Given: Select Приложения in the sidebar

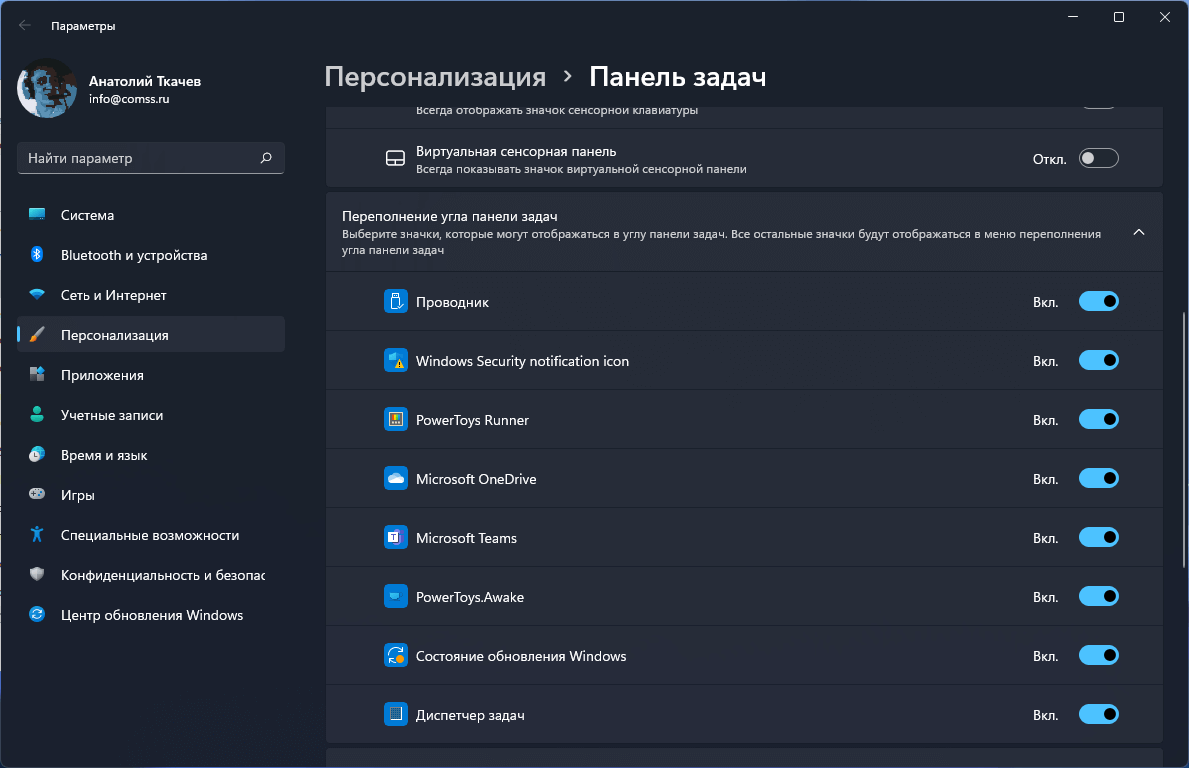Looking at the screenshot, I should (151, 375).
